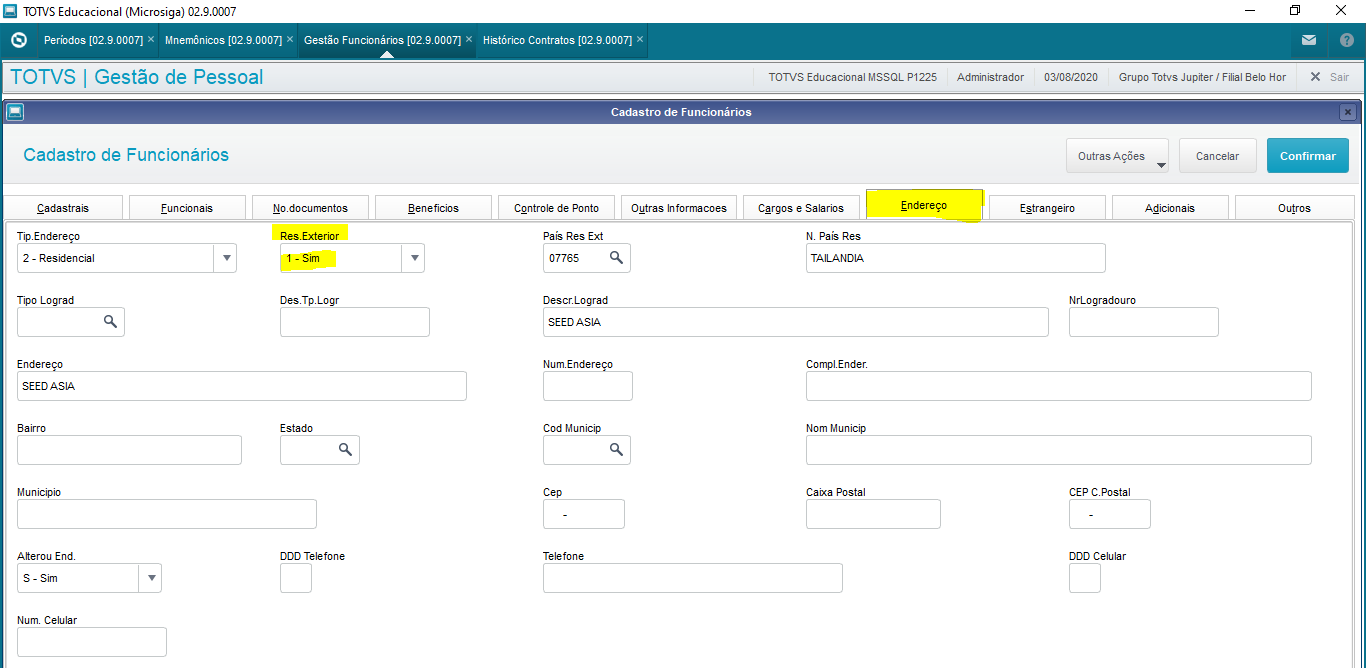This screenshot has height=668, width=1366.
Task: Click the N. País Res field
Action: [955, 258]
